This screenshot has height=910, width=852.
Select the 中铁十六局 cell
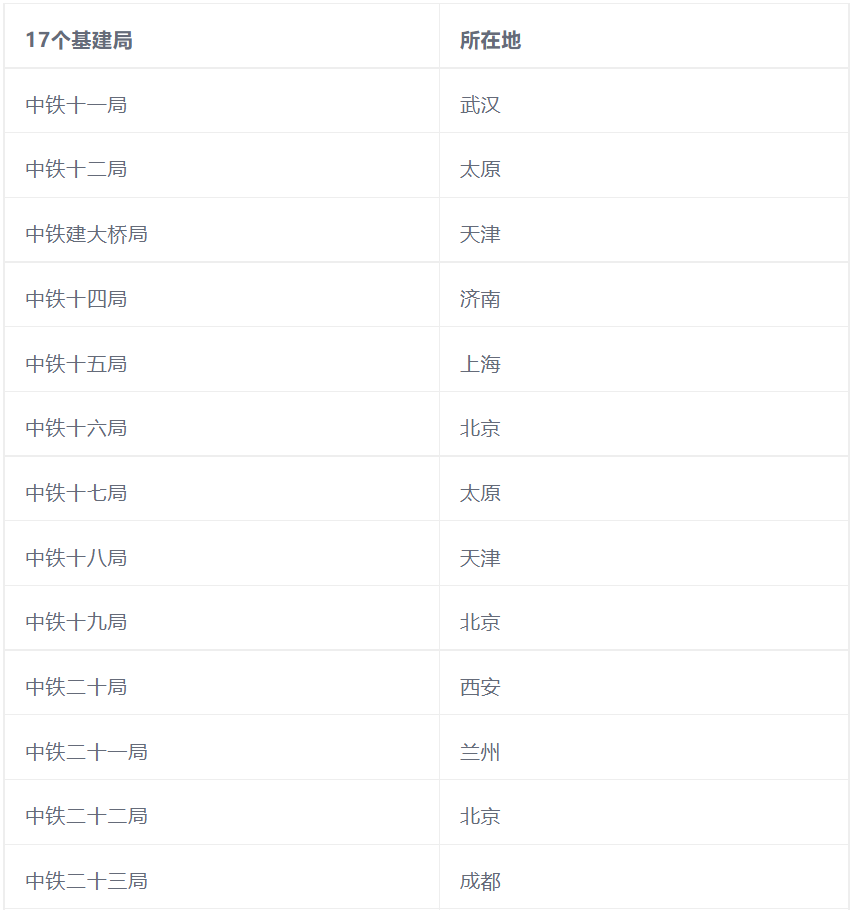(x=76, y=428)
